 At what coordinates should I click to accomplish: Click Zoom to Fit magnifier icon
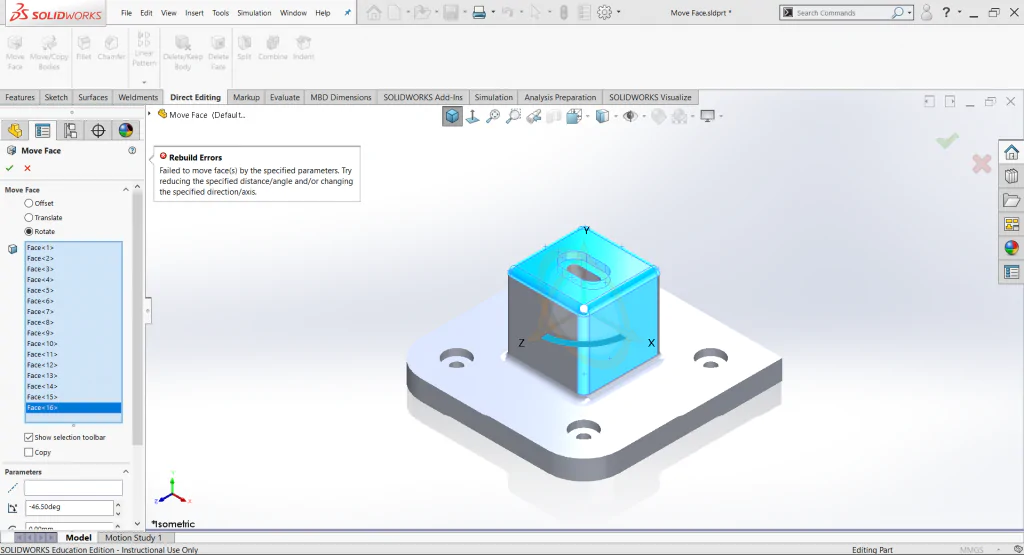pos(493,116)
